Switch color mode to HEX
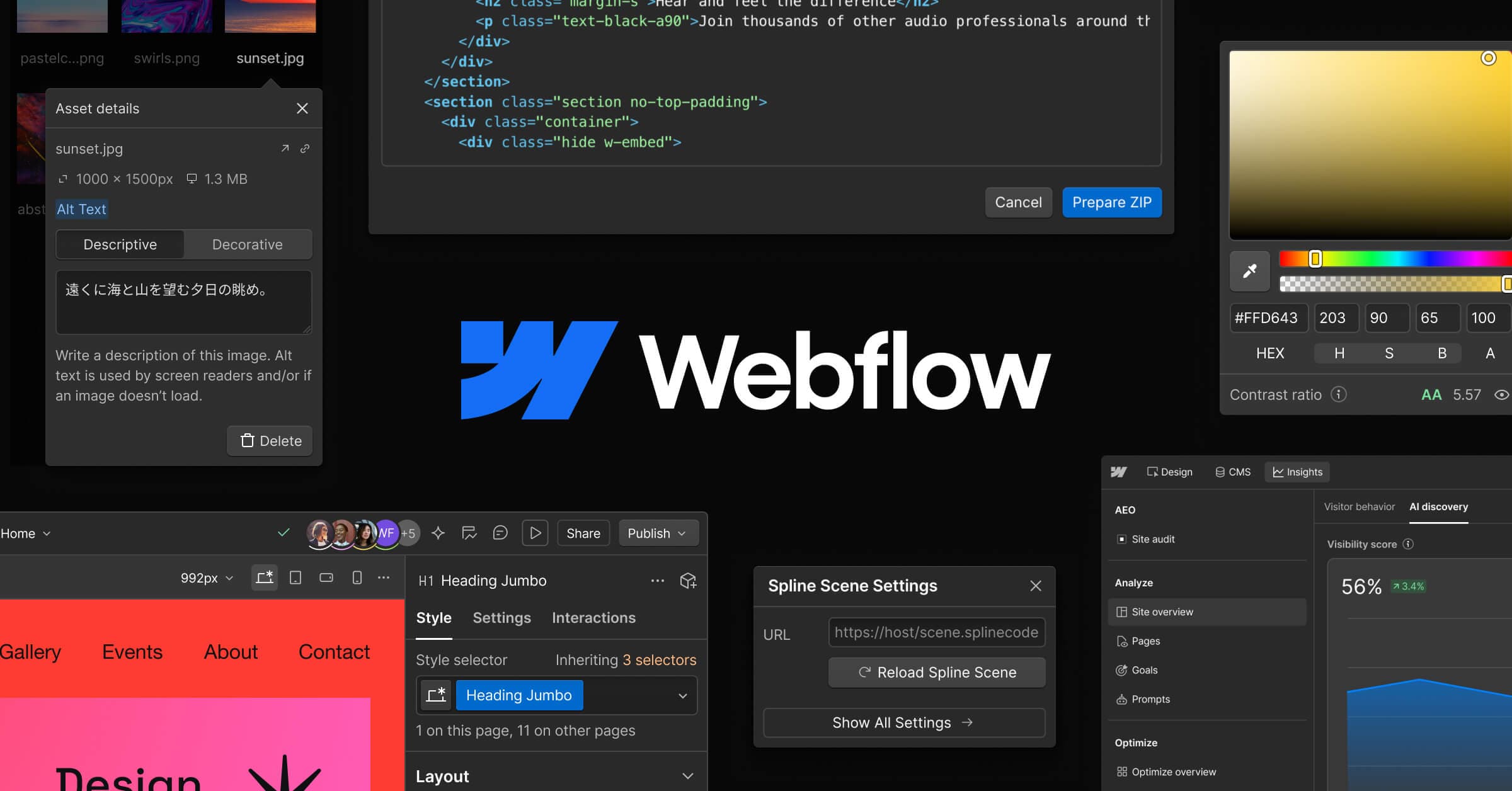 click(x=1269, y=353)
